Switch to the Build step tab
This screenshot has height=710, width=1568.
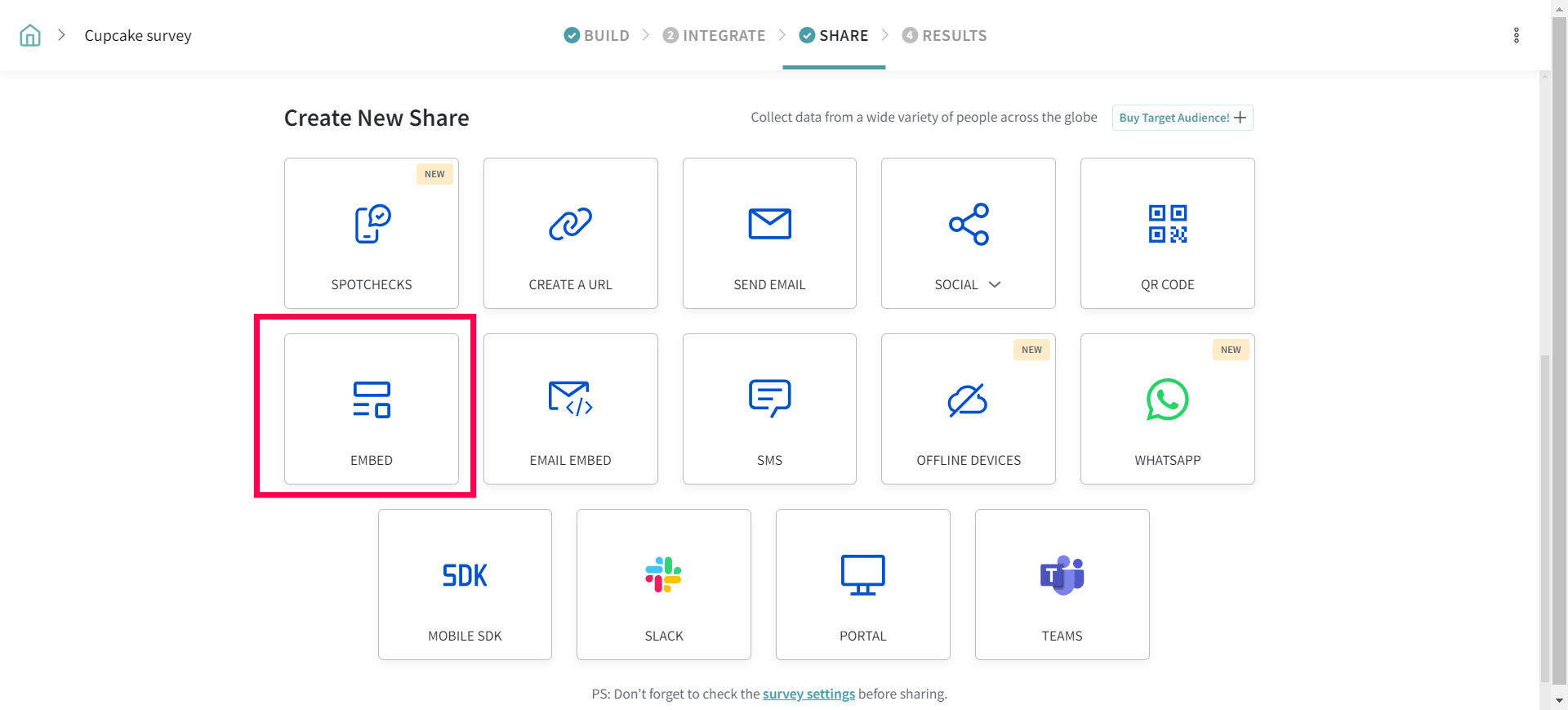coord(597,35)
